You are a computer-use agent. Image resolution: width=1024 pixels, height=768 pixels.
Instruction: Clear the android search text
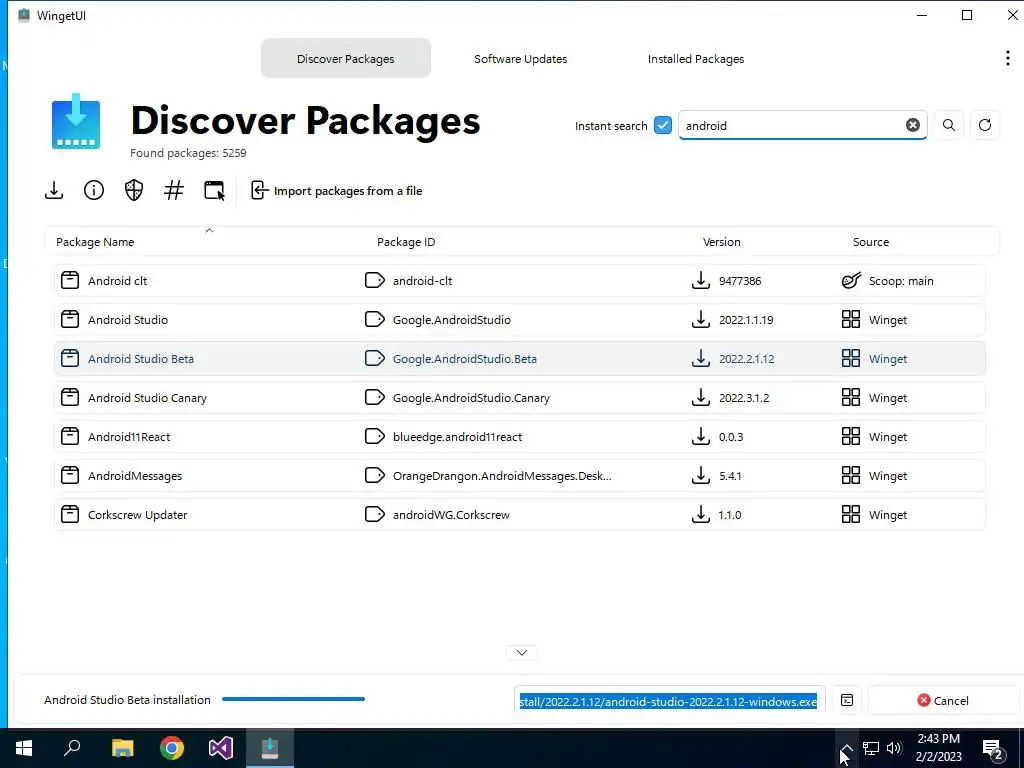point(913,125)
